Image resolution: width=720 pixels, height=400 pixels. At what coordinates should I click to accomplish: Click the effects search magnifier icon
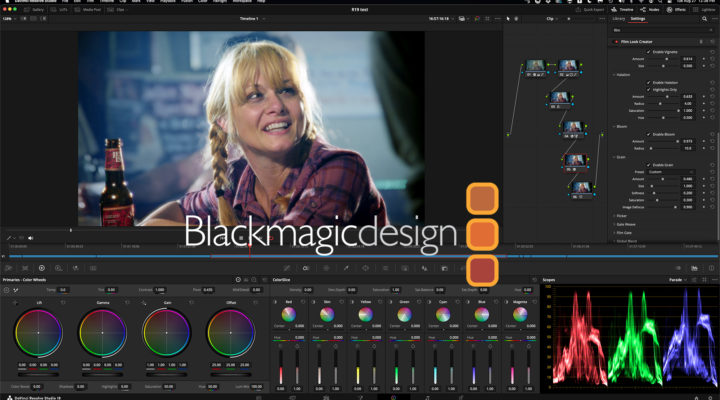704,19
